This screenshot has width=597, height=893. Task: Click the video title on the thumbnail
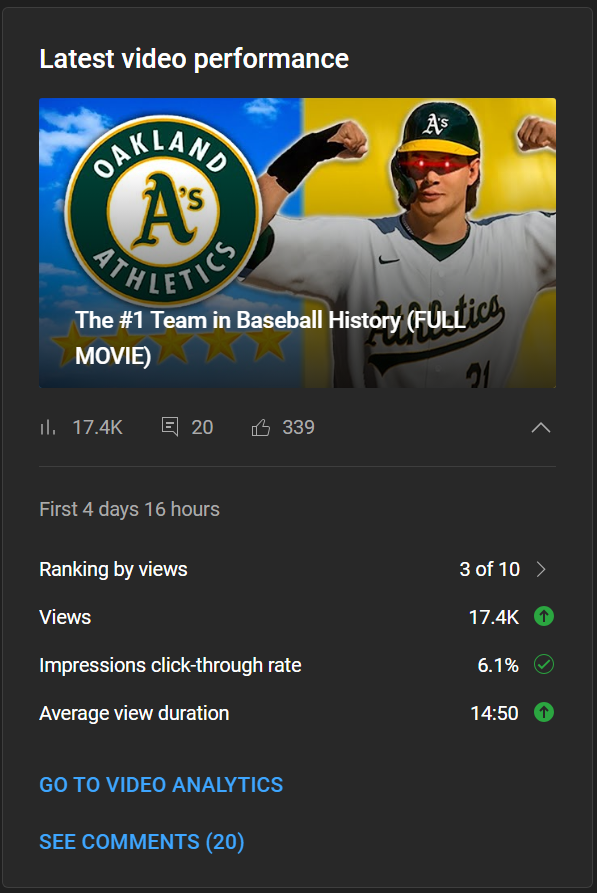pyautogui.click(x=271, y=338)
